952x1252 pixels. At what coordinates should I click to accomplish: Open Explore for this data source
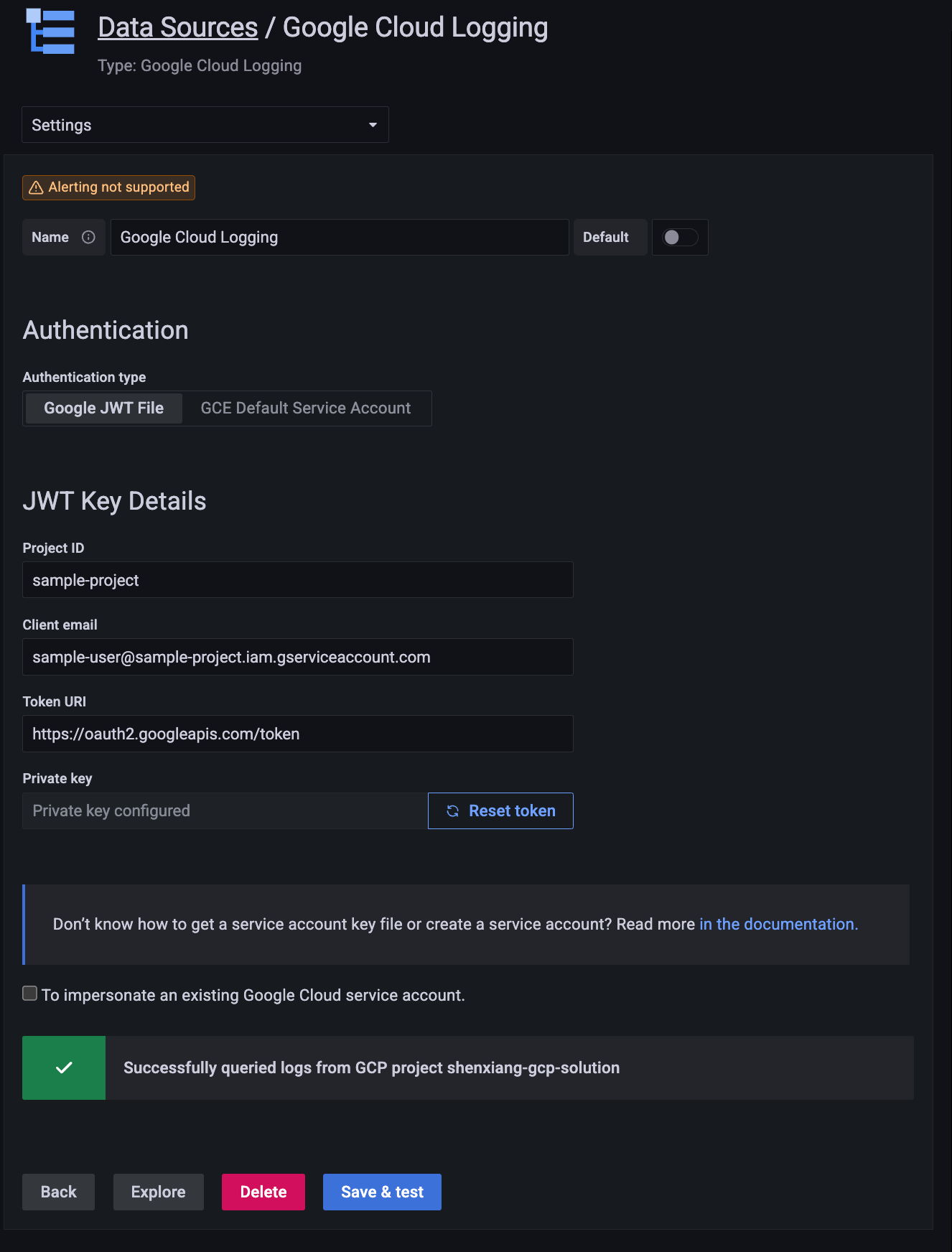click(158, 1192)
